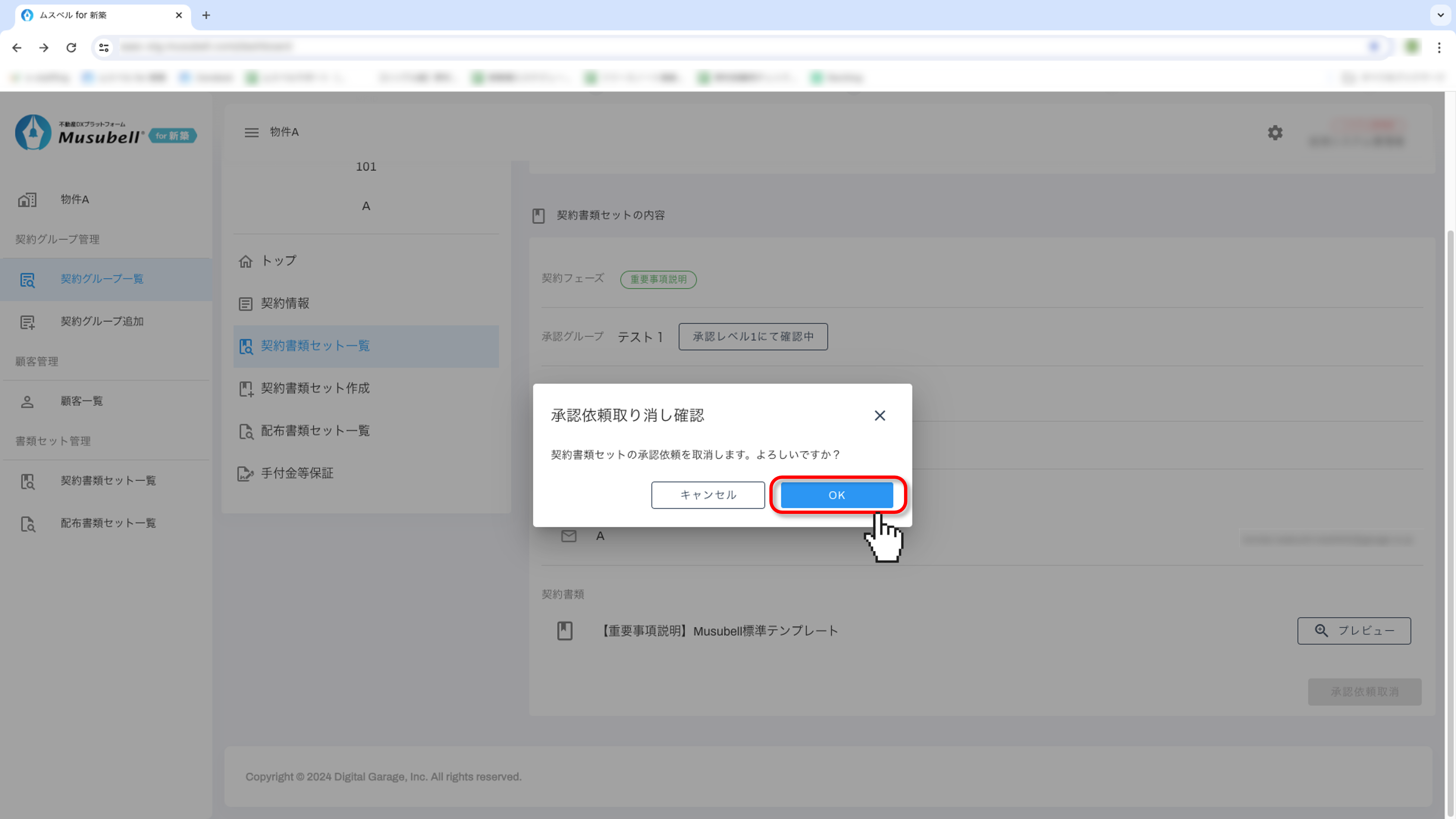Toggle the hamburger menu next to 物件A

pos(251,133)
